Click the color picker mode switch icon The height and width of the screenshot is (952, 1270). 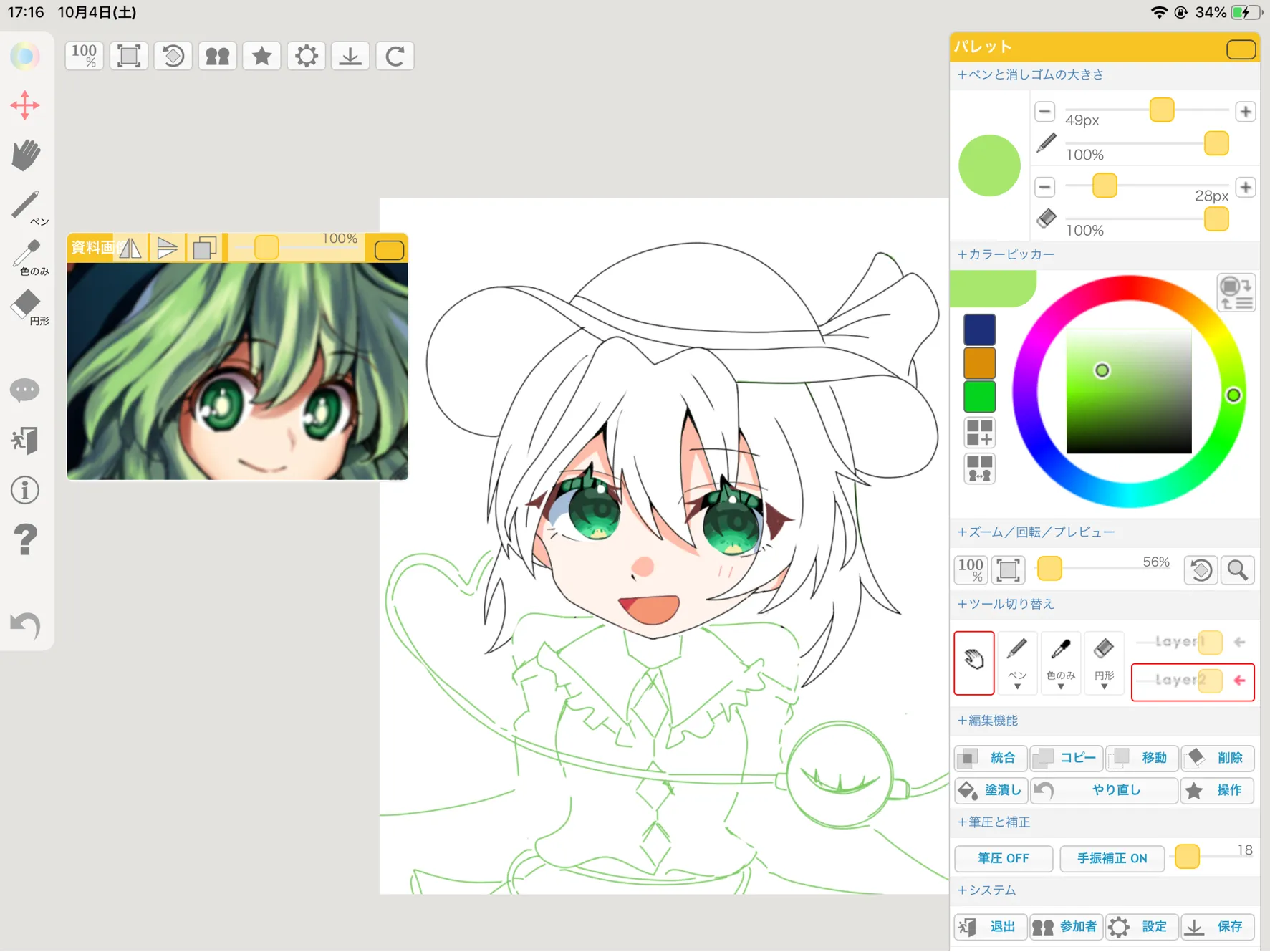[x=1236, y=292]
